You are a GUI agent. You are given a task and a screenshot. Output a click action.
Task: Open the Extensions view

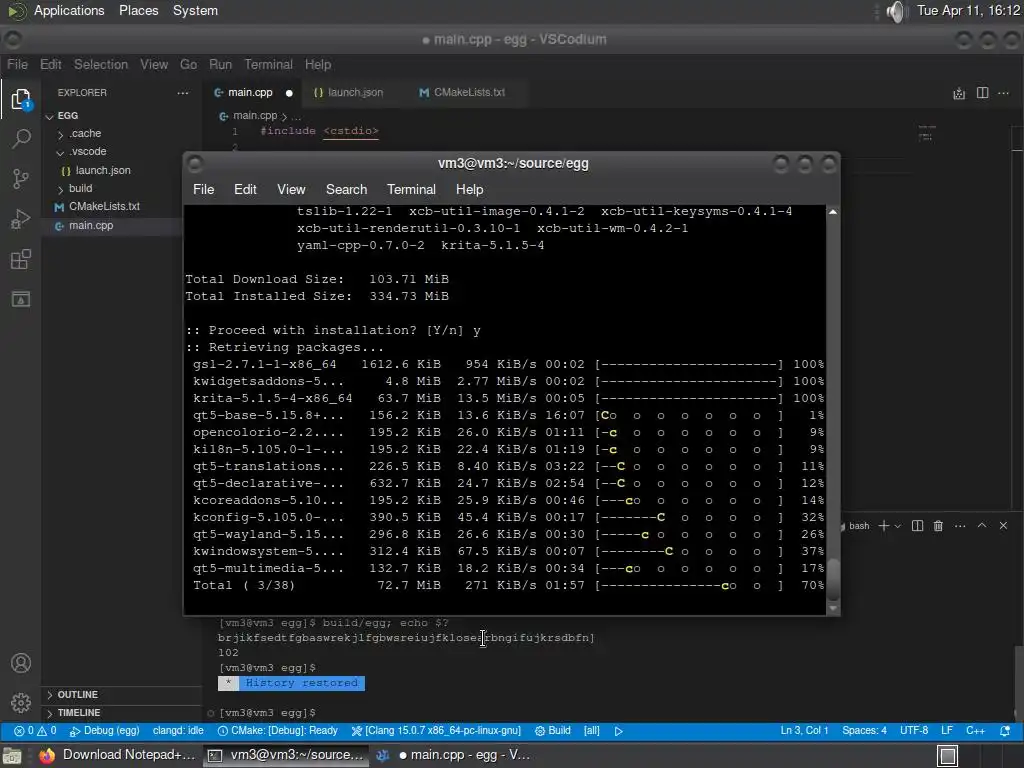pos(21,259)
